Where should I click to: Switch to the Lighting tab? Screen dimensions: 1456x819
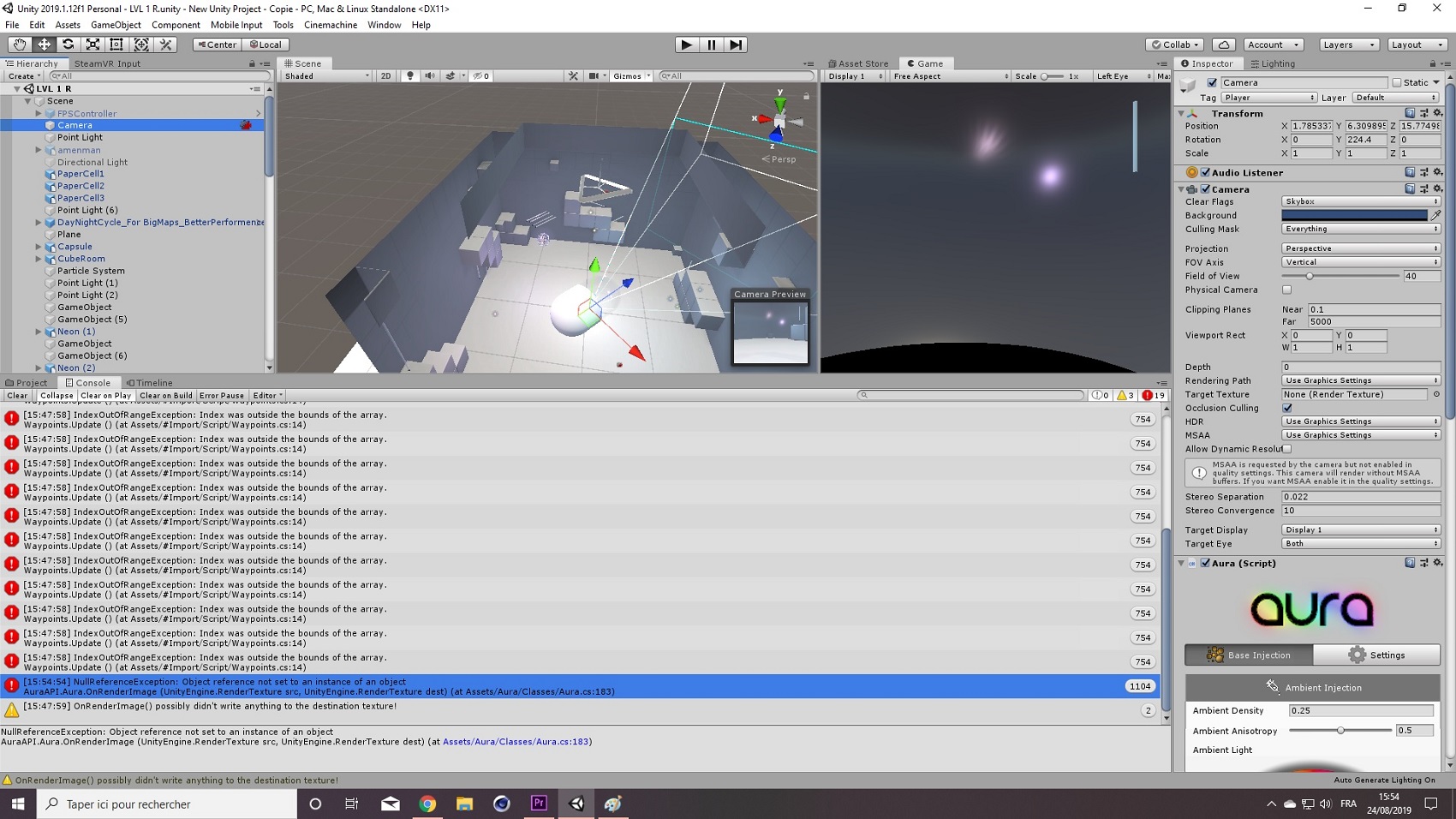1274,63
